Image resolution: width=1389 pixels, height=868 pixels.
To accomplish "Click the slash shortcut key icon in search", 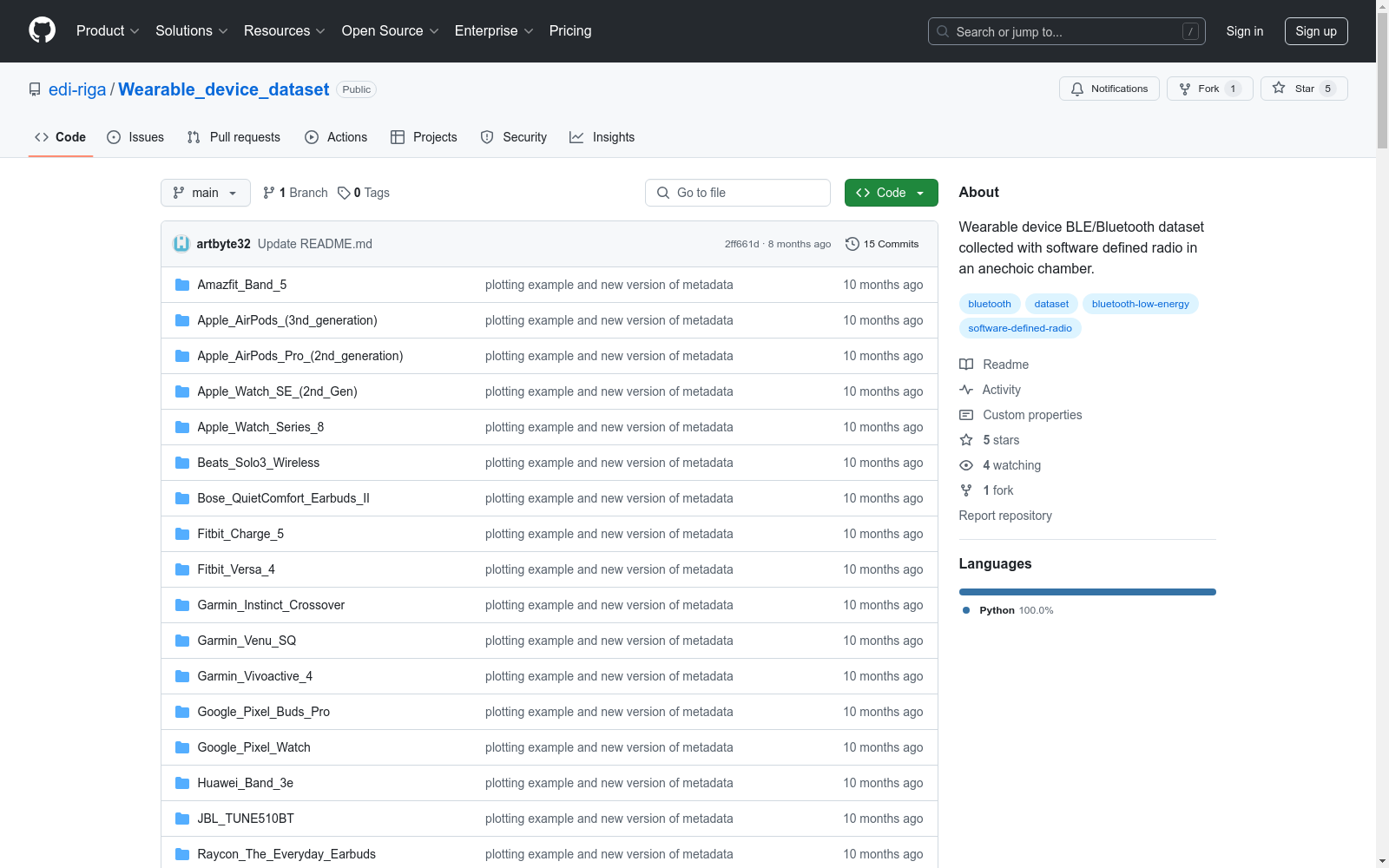I will pyautogui.click(x=1190, y=31).
